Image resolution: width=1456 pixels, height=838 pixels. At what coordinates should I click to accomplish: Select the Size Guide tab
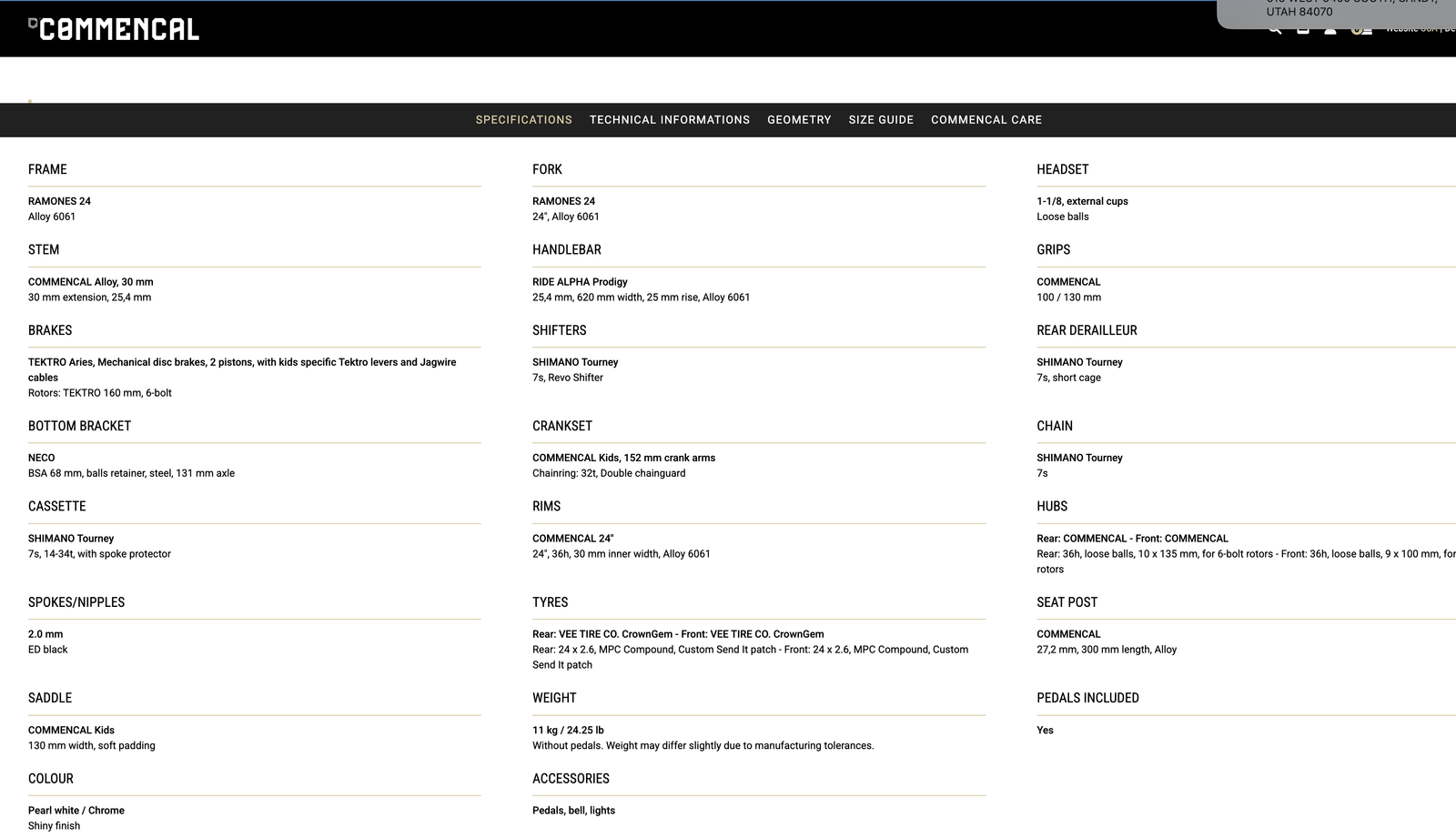point(881,120)
